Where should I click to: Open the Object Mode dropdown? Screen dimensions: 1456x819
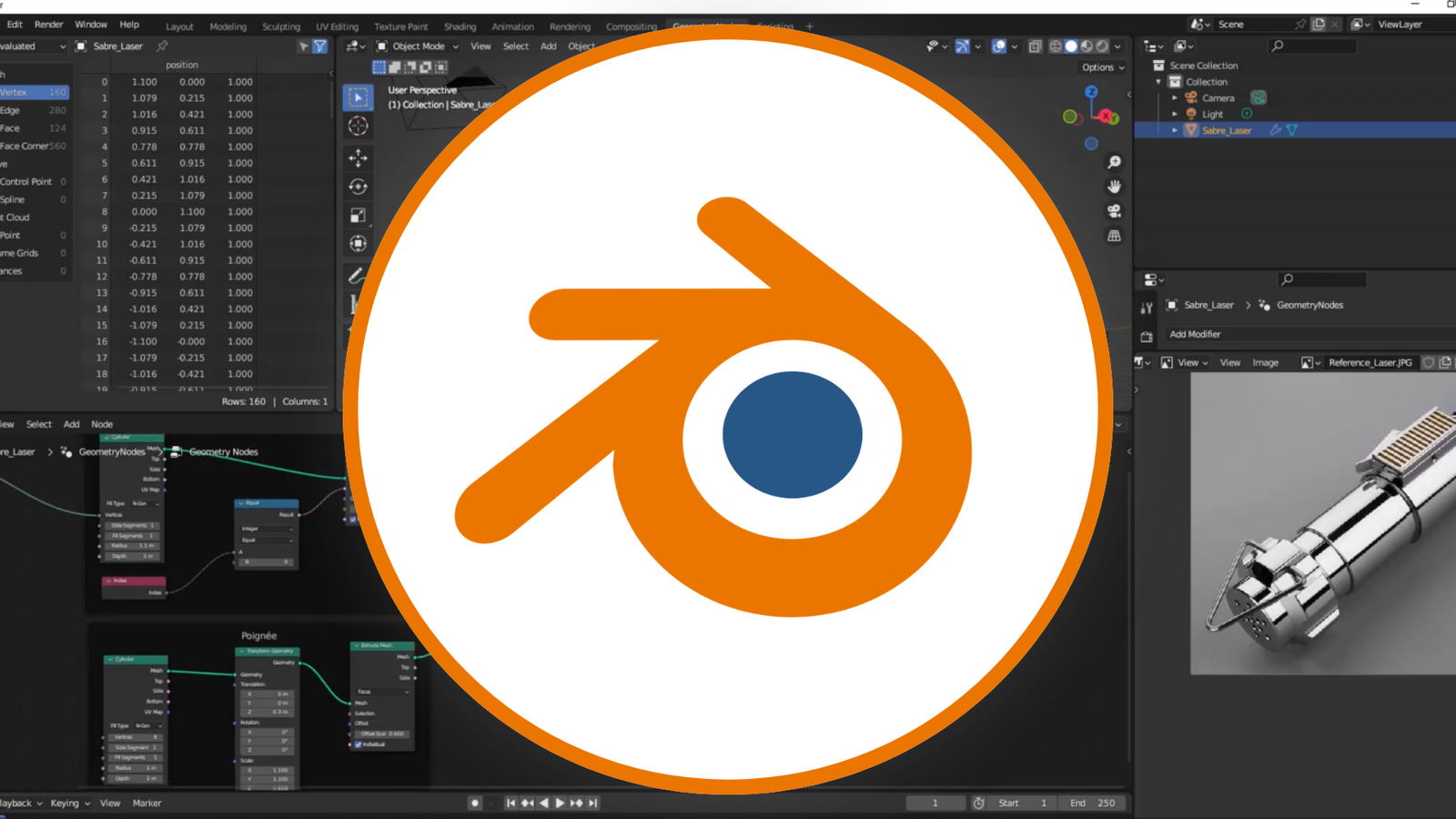[x=419, y=46]
